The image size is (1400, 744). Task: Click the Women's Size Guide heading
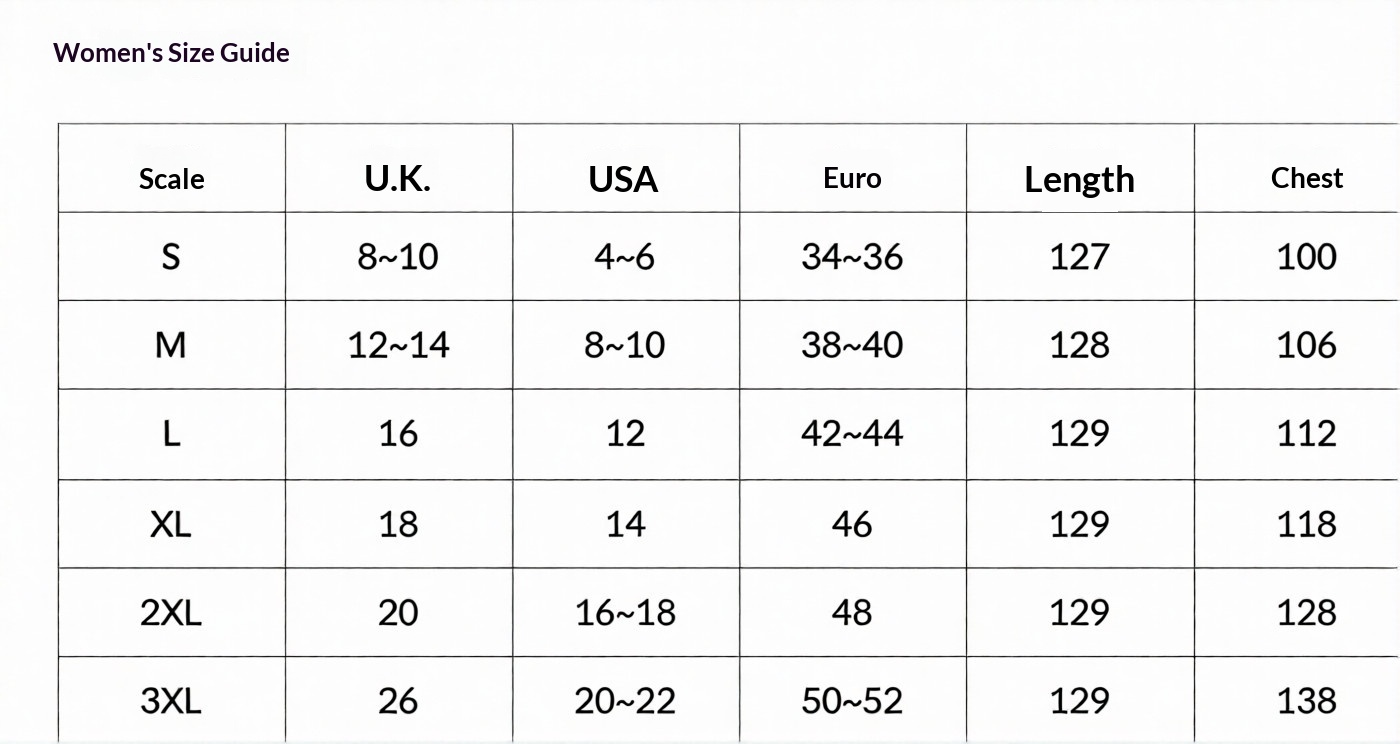[171, 53]
